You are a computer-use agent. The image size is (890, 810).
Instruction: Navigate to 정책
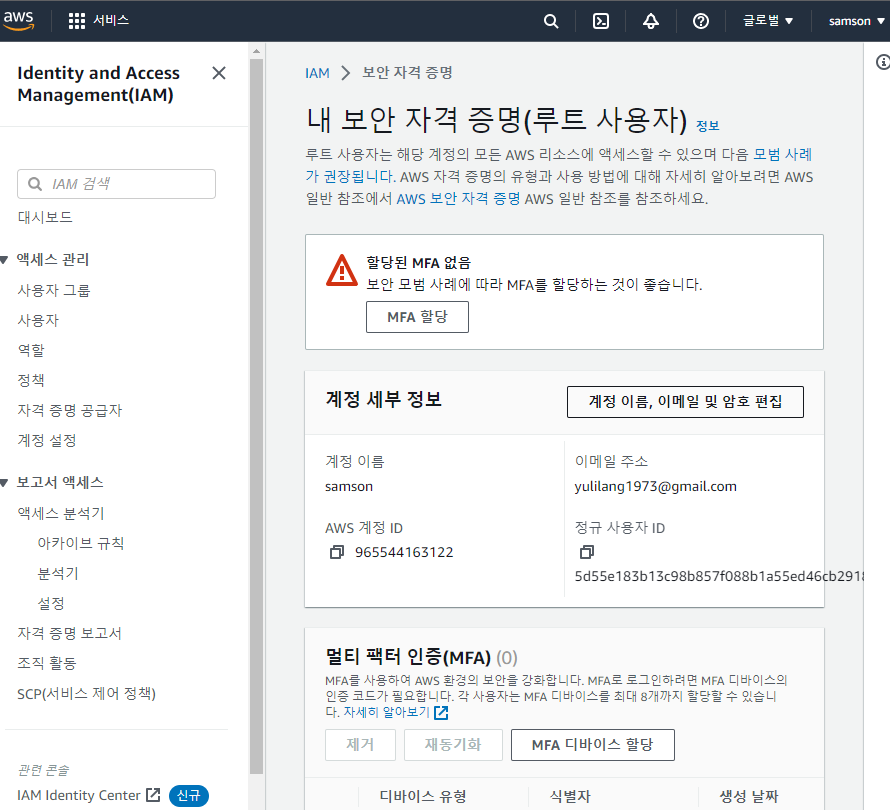[x=31, y=380]
